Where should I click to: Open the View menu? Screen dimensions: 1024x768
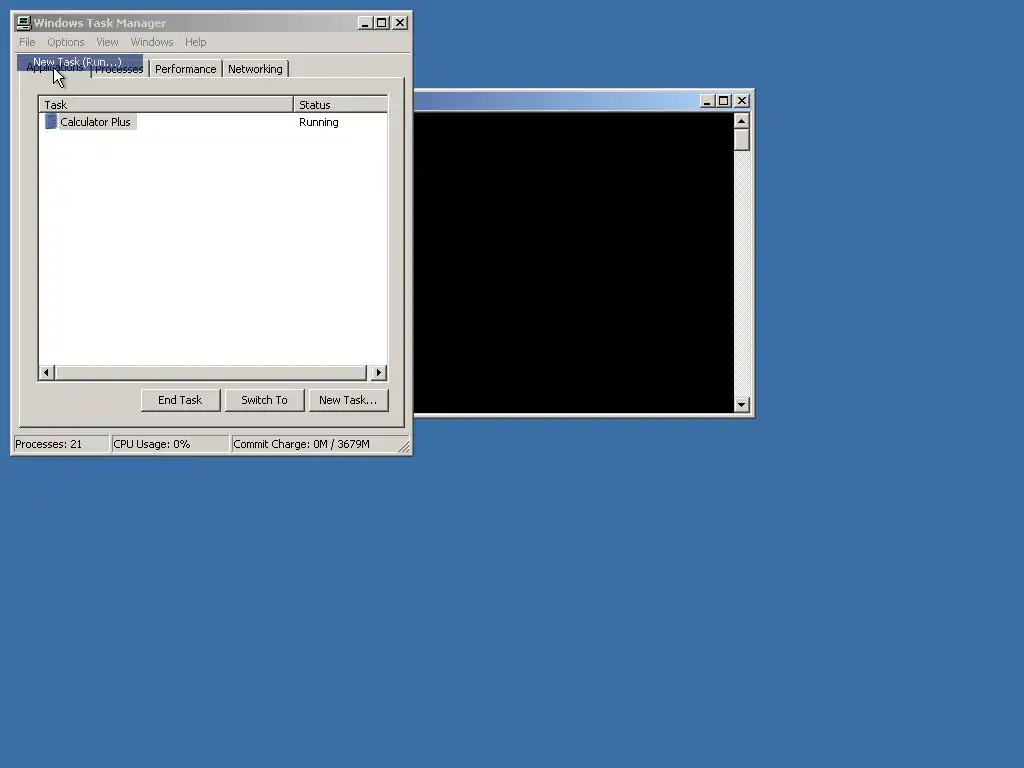tap(107, 42)
